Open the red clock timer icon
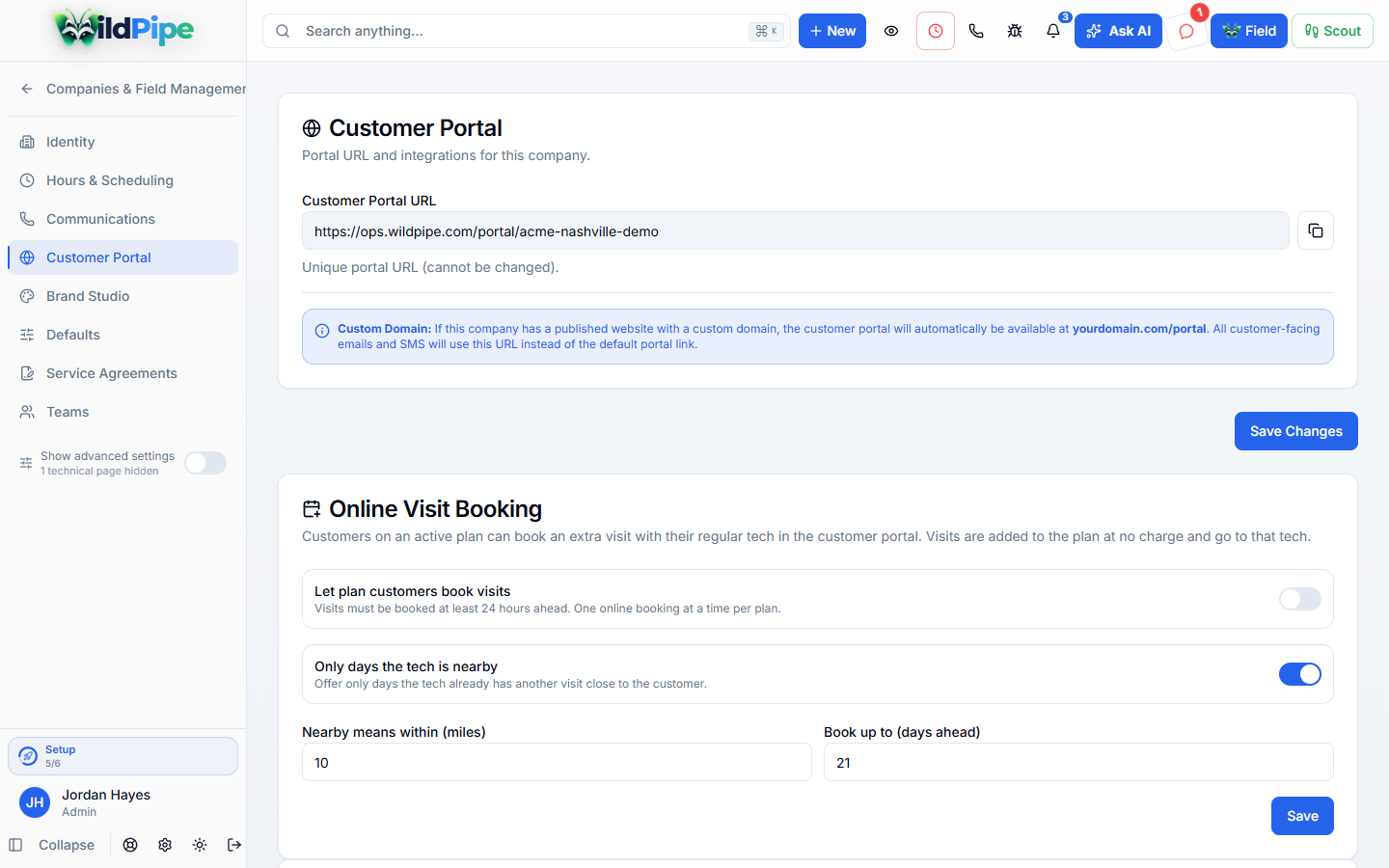The width and height of the screenshot is (1389, 868). click(936, 31)
